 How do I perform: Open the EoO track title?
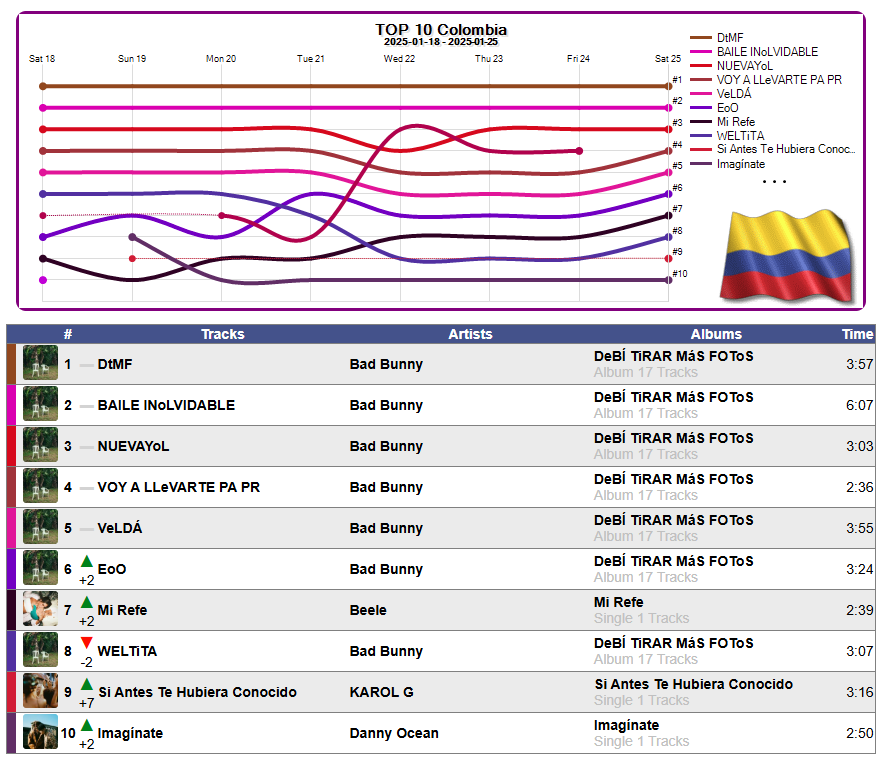tap(112, 569)
